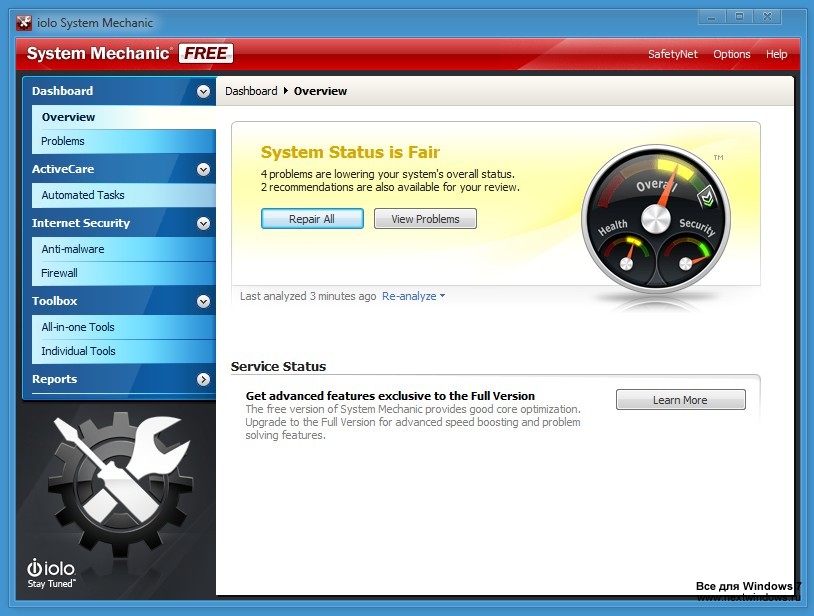Open the Re-analyze dropdown arrow

point(442,296)
